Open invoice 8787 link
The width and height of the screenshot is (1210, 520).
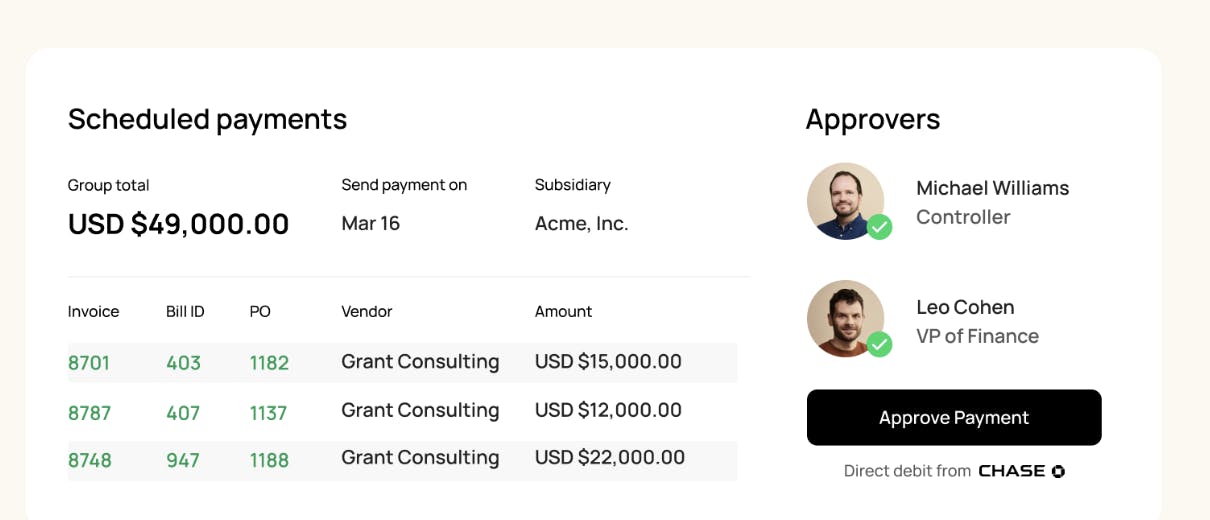coord(89,413)
